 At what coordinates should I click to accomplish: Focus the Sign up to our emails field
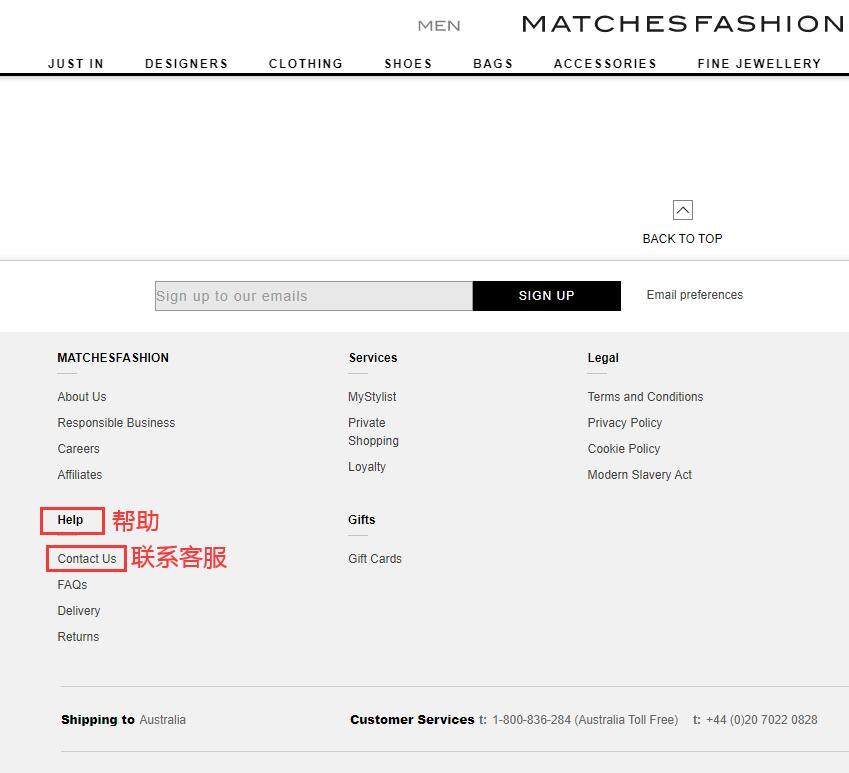click(314, 296)
